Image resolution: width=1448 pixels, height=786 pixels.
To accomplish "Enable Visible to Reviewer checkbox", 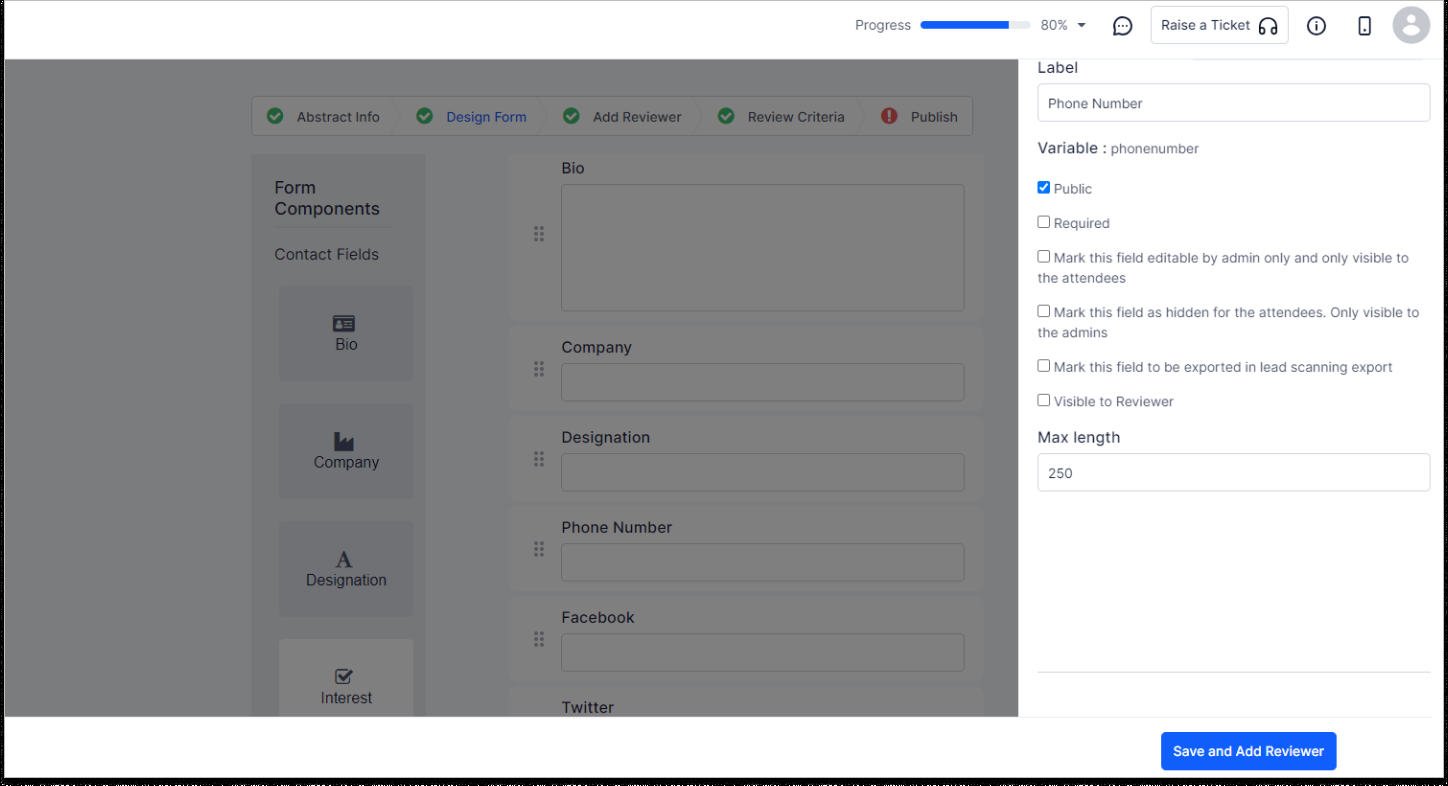I will [x=1044, y=400].
